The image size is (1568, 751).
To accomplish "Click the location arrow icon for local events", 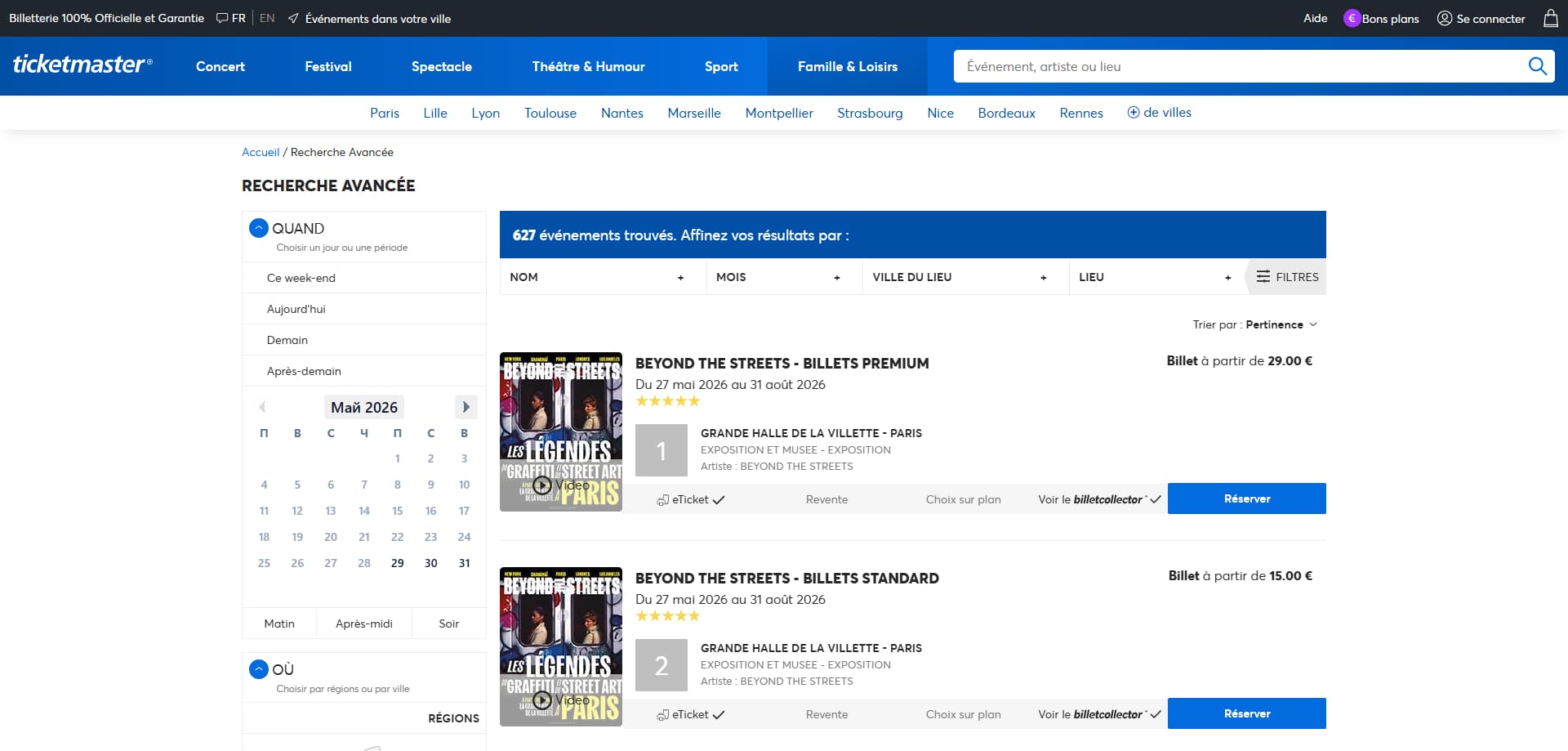I will tap(293, 18).
